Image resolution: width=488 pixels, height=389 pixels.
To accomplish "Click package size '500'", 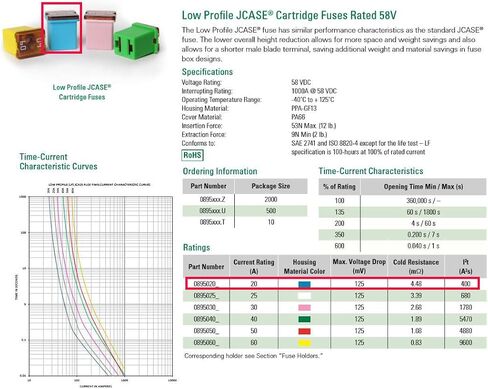I will (271, 211).
